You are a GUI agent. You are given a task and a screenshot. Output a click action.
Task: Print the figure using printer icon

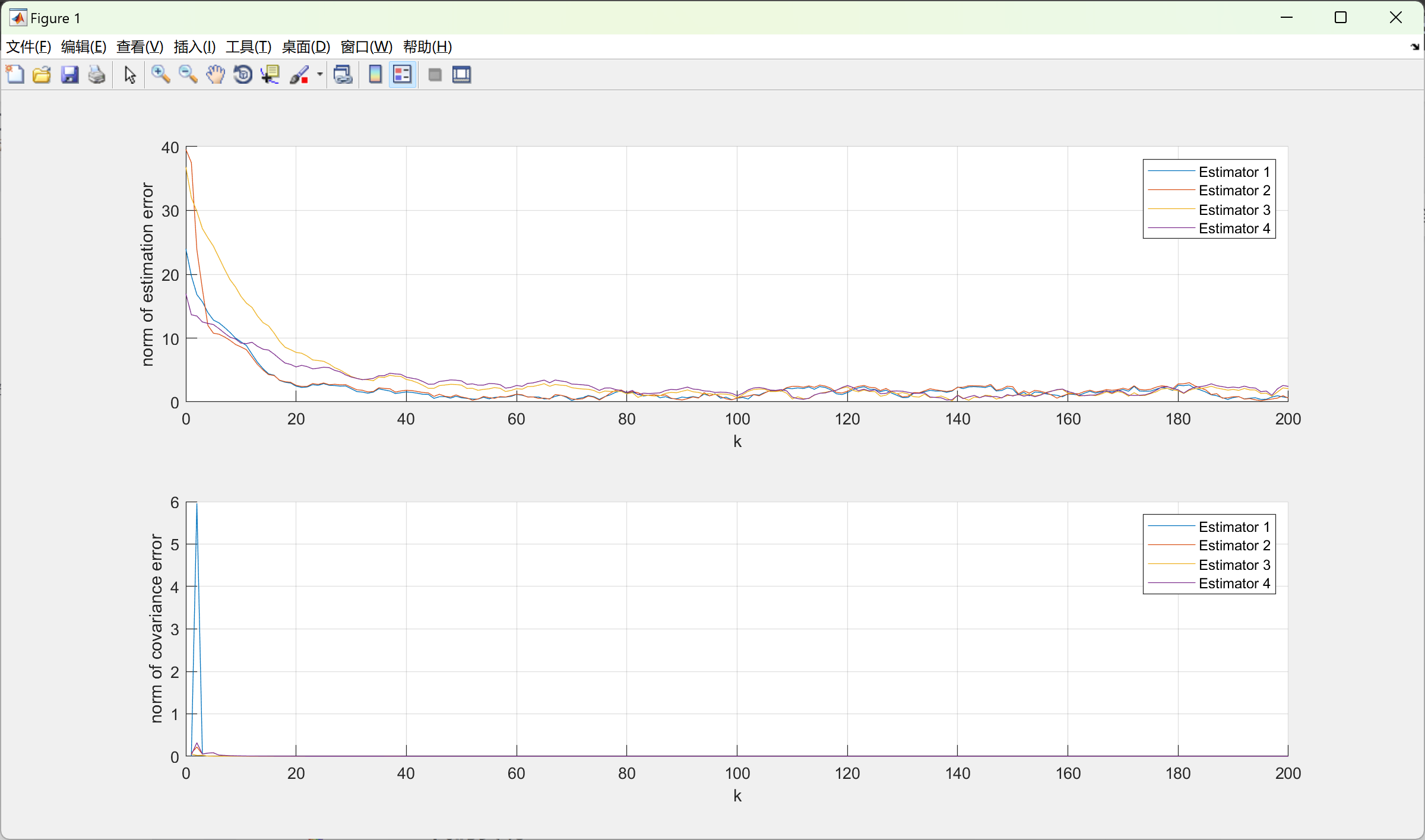(x=97, y=75)
